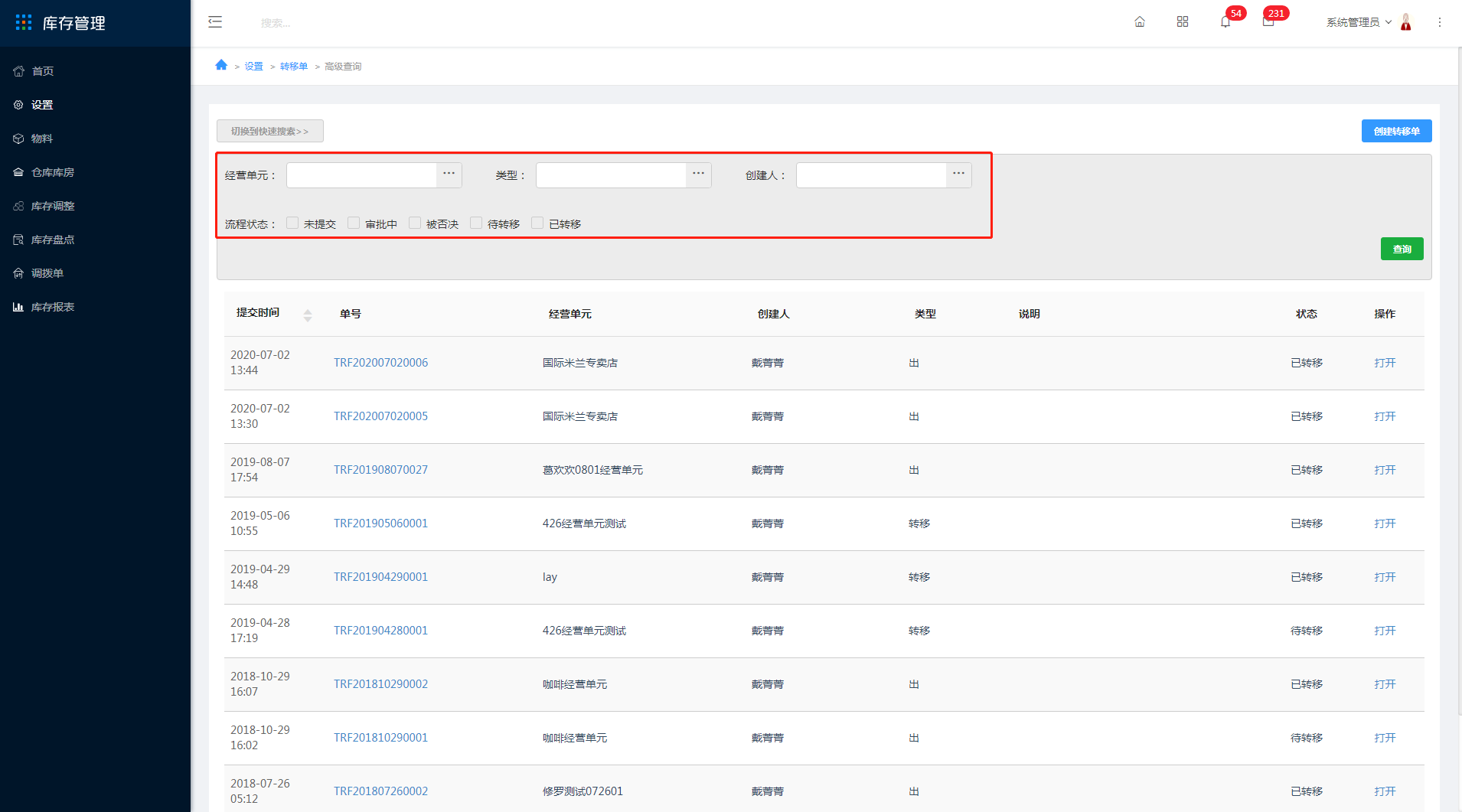The height and width of the screenshot is (812, 1462).
Task: Click the 库存盘点 sidebar icon
Action: 18,240
